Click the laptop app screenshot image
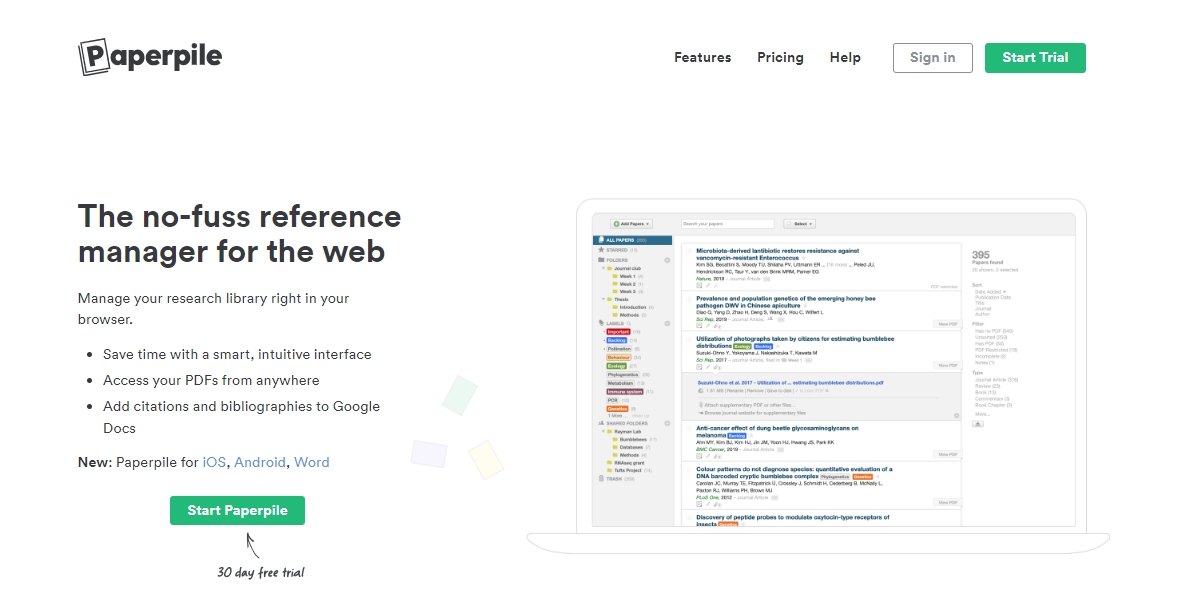Screen dimensions: 1182x592 tap(818, 376)
